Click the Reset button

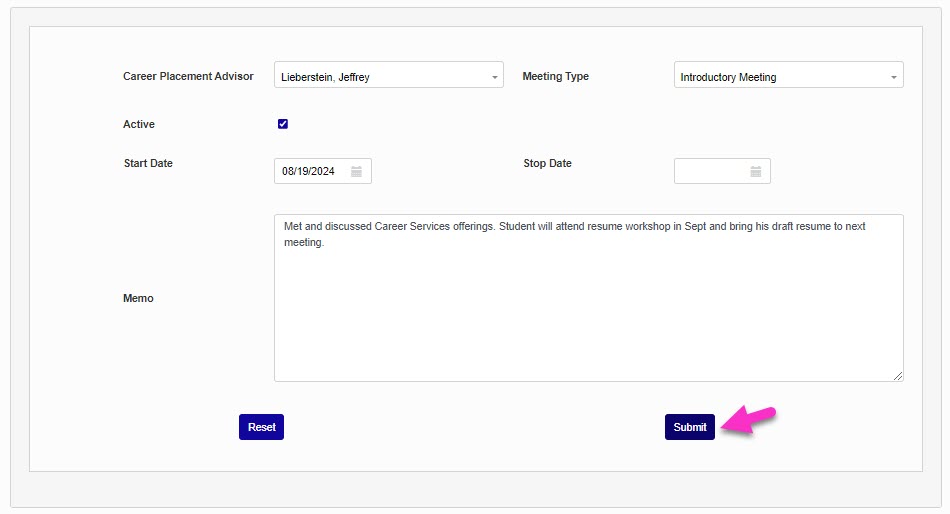261,427
